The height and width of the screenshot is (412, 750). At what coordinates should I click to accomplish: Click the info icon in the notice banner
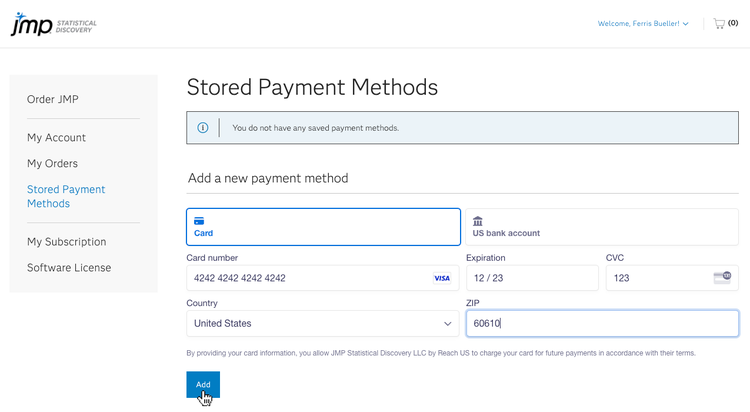pos(203,128)
